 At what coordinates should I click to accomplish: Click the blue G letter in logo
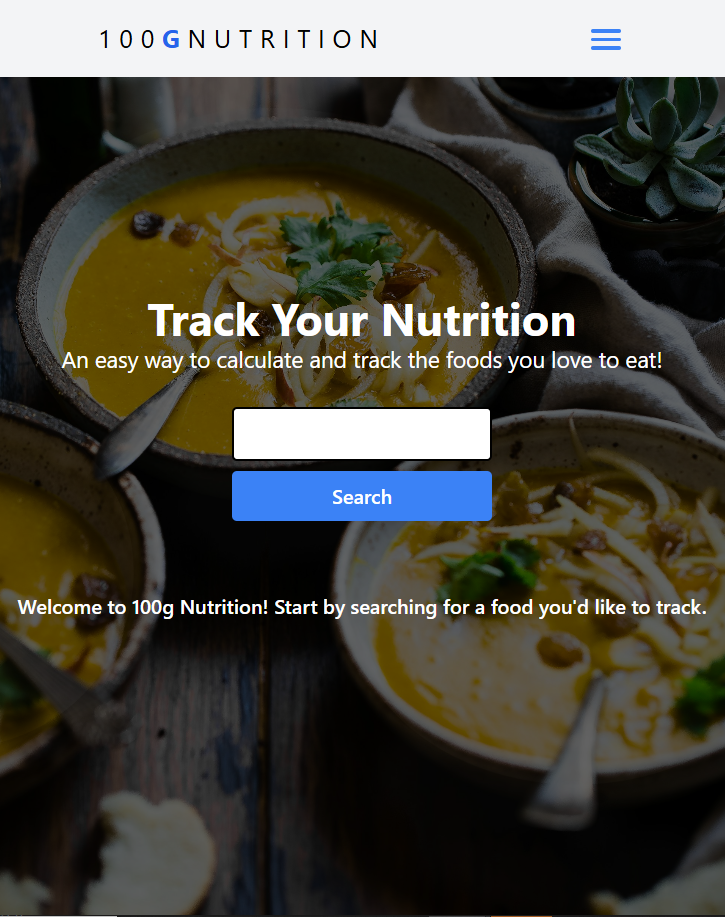point(171,39)
